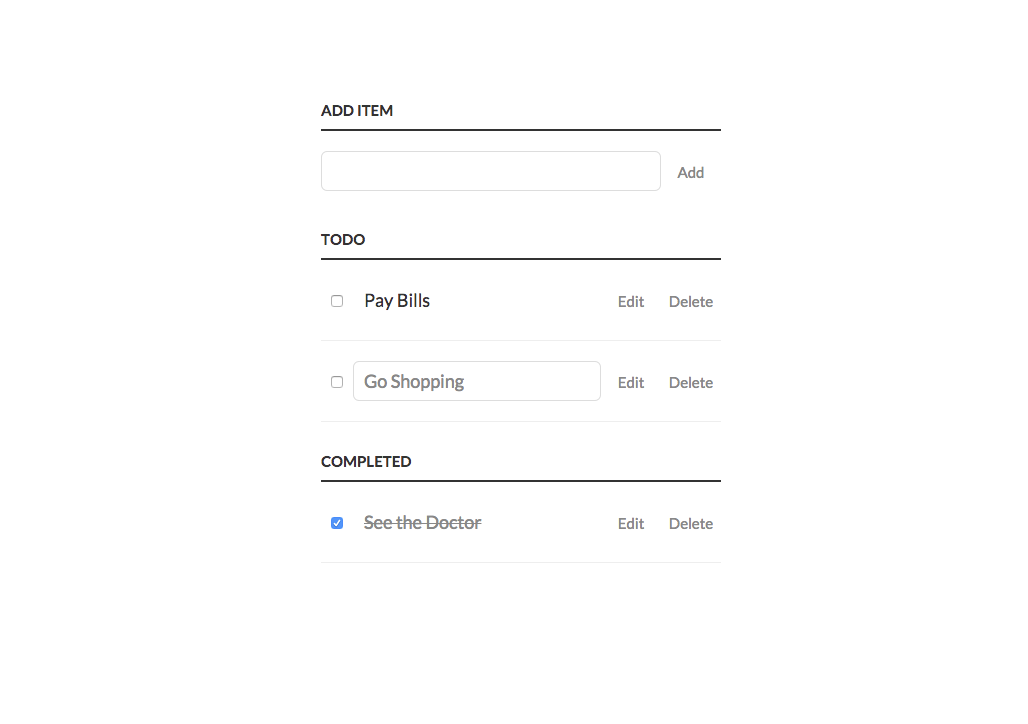Edit the See the Doctor task
The width and height of the screenshot is (1028, 724).
(x=631, y=524)
